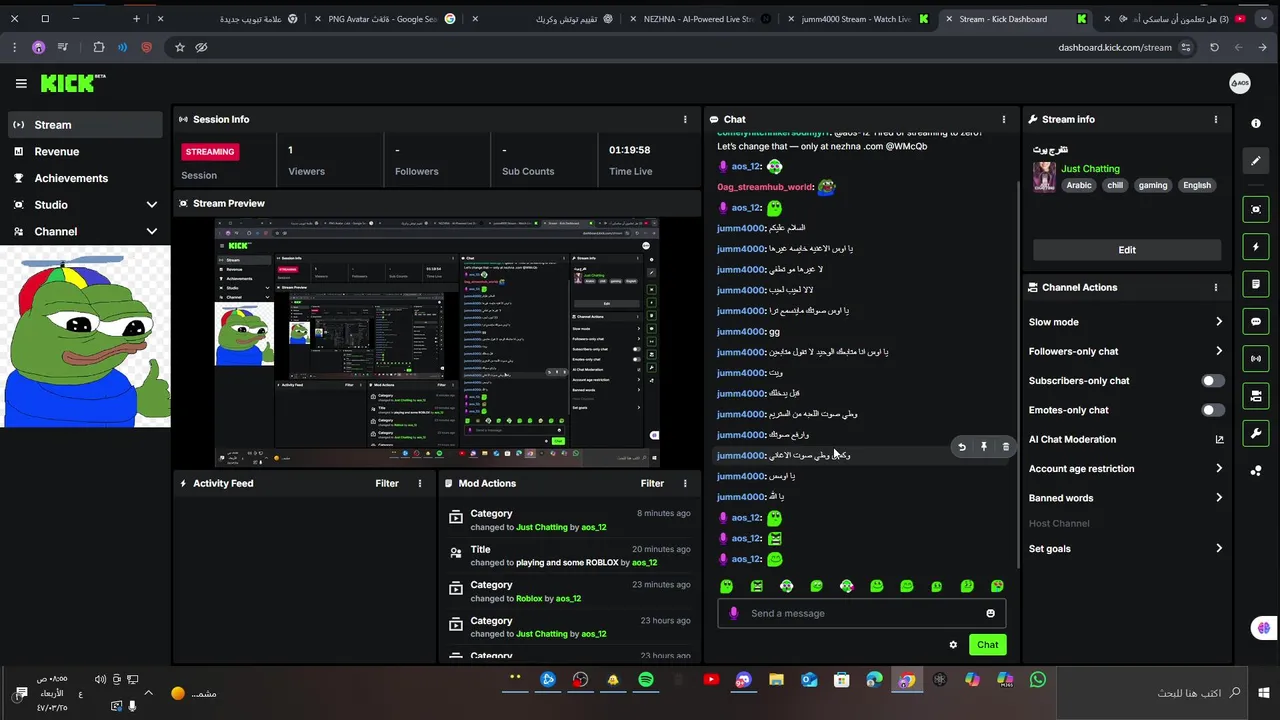
Task: Click the Stream Preview video thumbnail
Action: click(437, 343)
